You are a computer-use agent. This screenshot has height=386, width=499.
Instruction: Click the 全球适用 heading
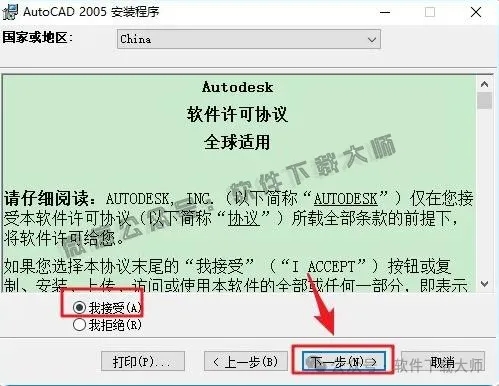pos(237,142)
